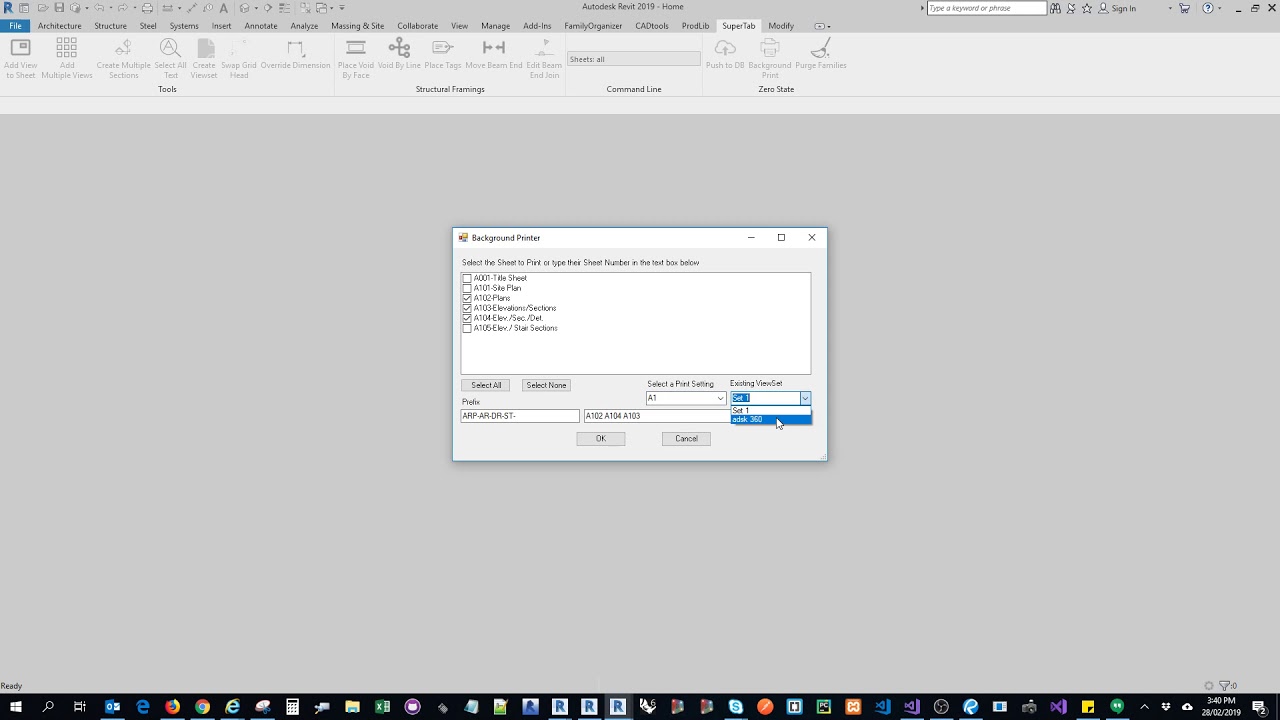The image size is (1280, 720).
Task: Click the Select None button
Action: pyautogui.click(x=546, y=385)
